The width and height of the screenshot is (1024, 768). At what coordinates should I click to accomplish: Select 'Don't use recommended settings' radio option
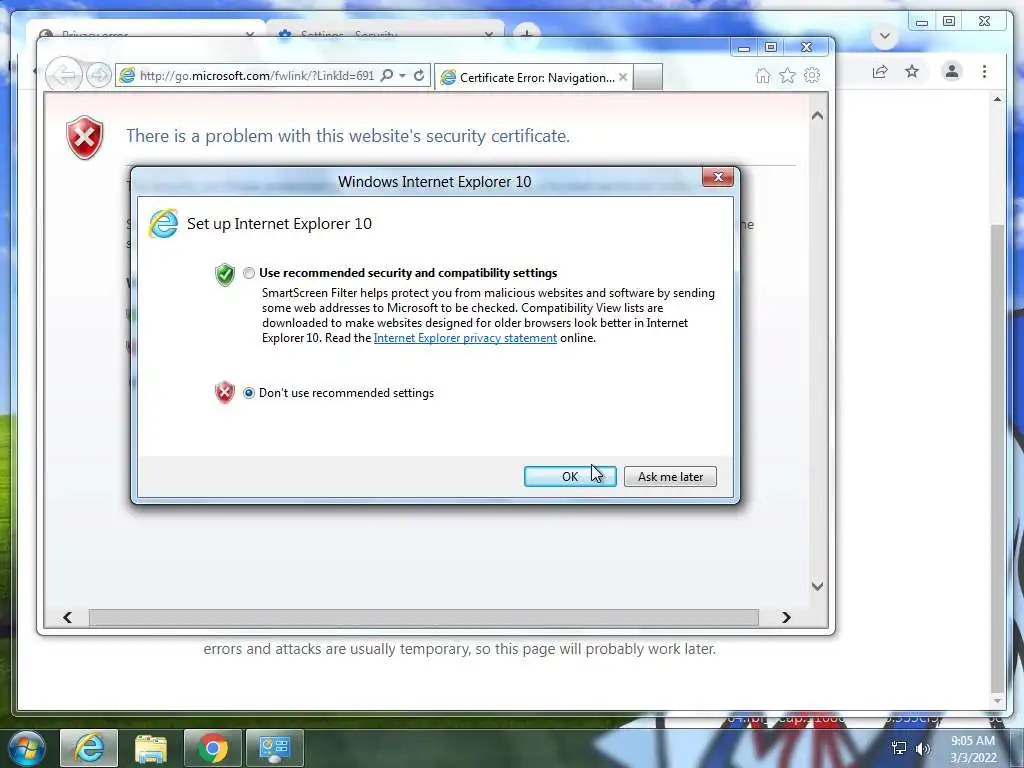click(x=249, y=393)
